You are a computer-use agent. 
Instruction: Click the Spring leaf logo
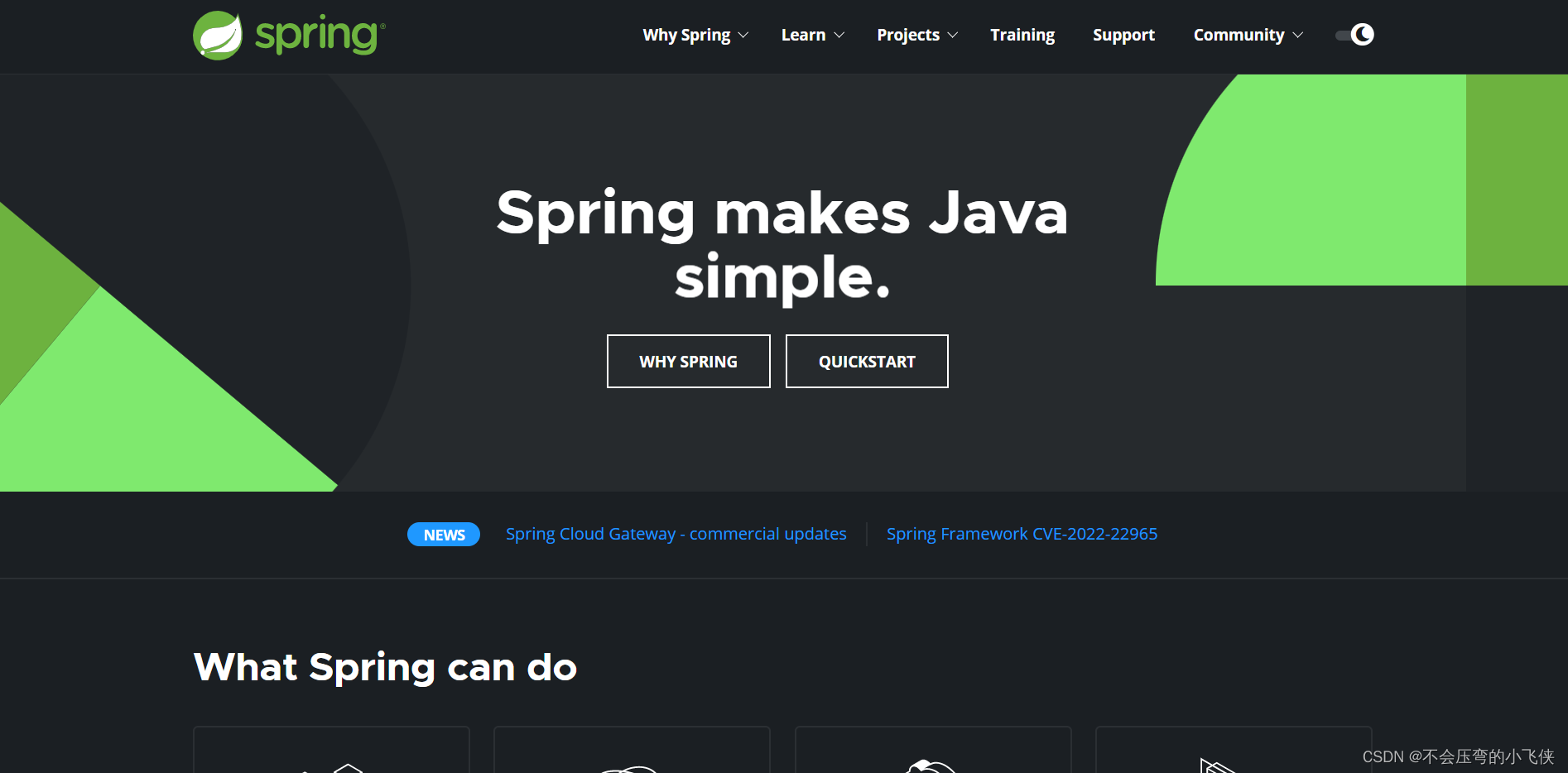pos(218,36)
